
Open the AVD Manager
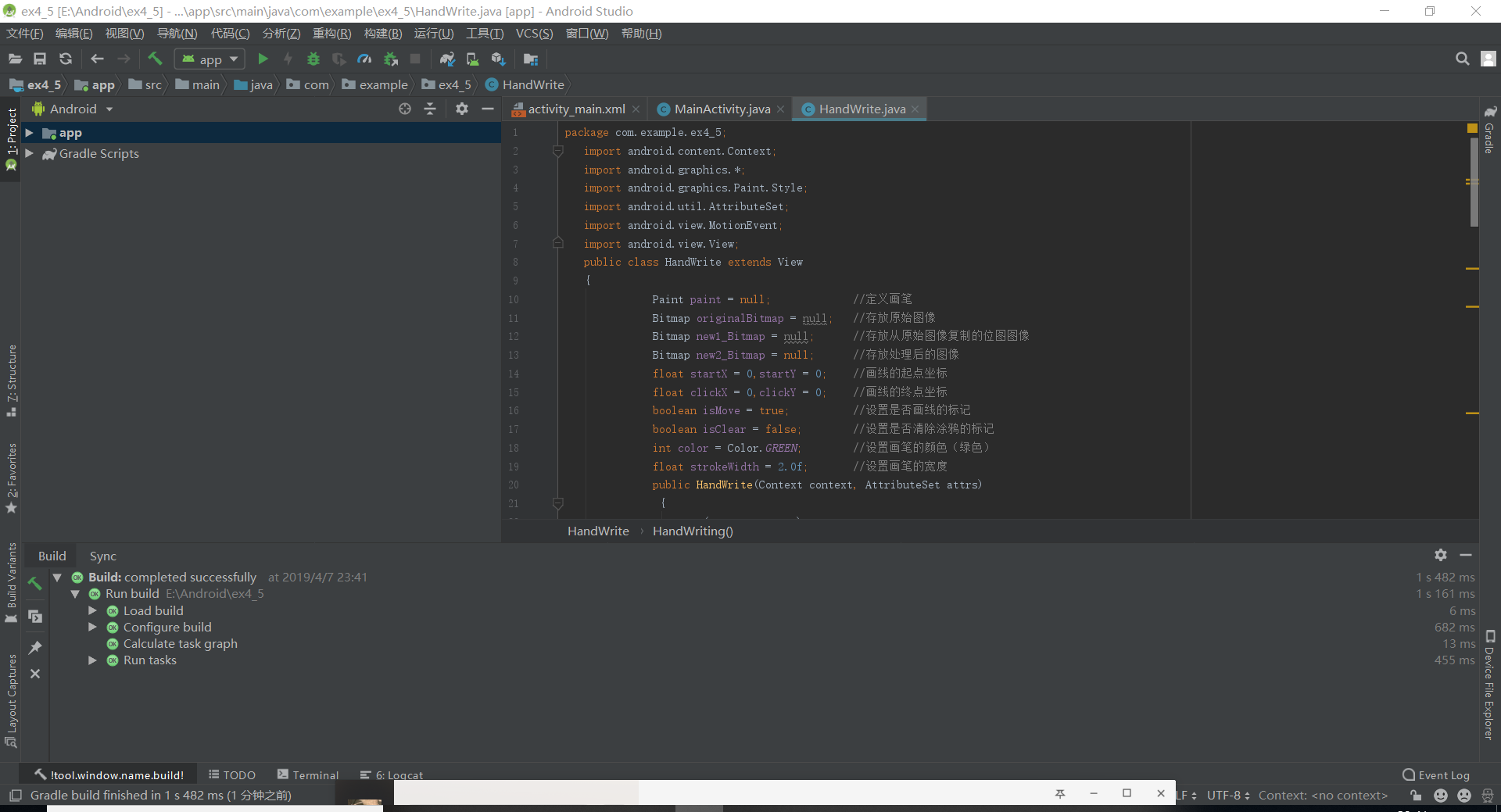point(471,59)
